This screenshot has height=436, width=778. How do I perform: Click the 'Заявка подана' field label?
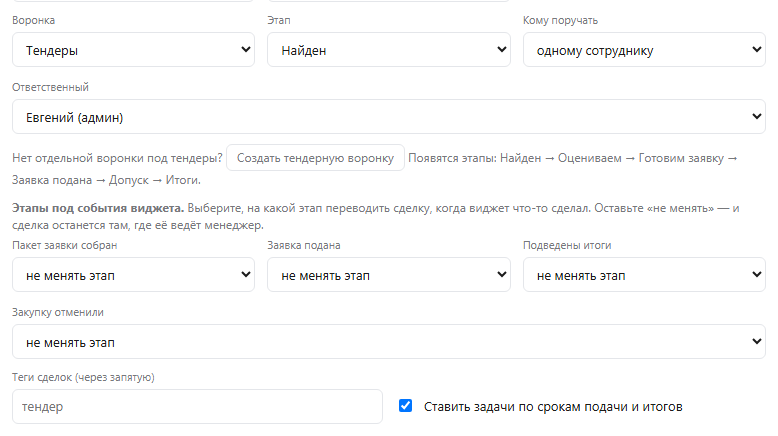(x=304, y=246)
